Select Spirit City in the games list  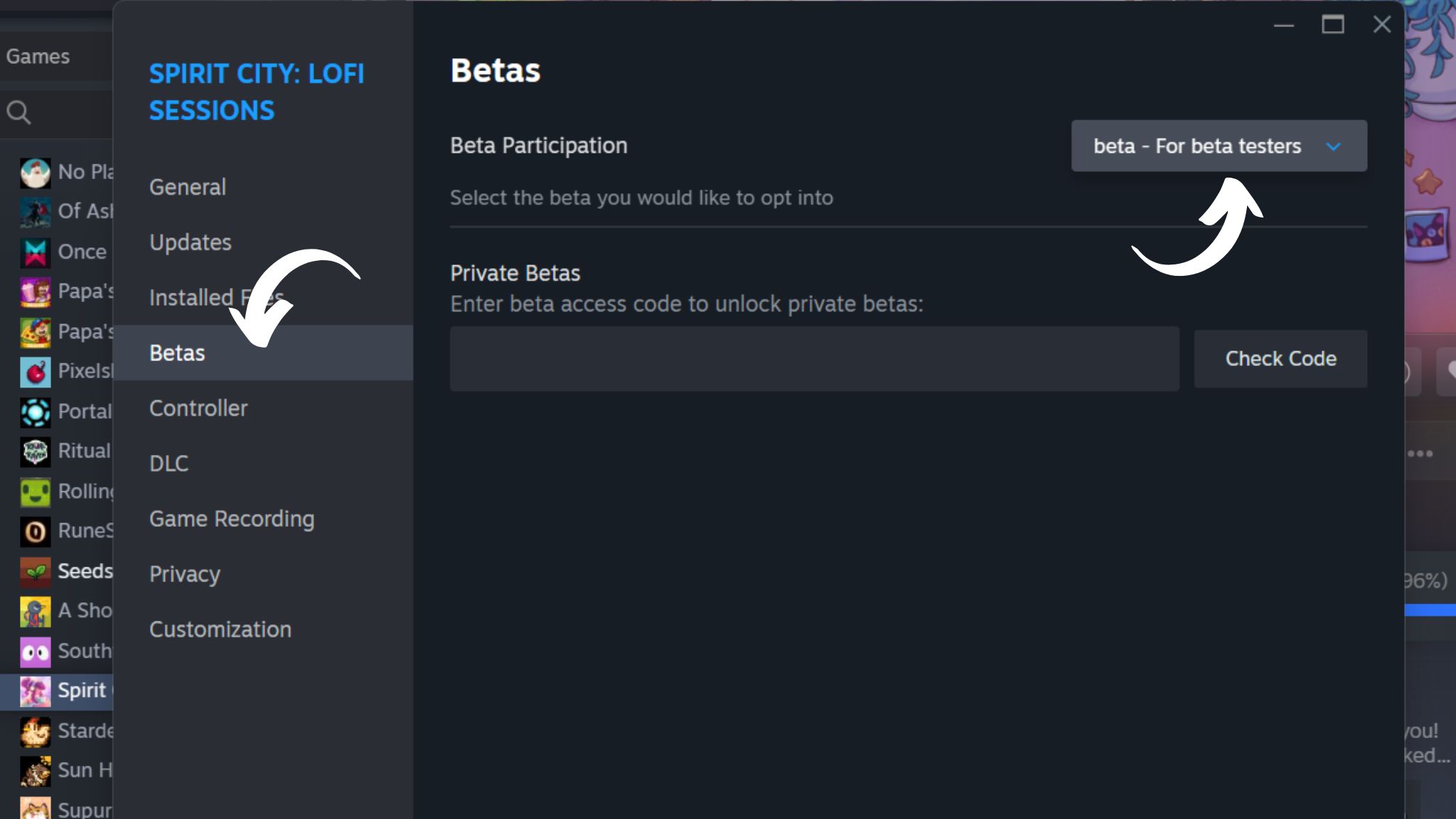coord(81,691)
